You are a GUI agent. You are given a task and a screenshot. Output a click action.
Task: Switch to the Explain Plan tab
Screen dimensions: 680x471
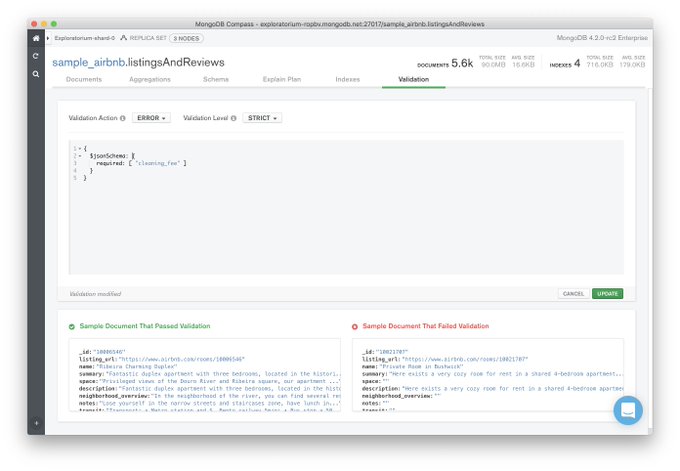pyautogui.click(x=282, y=79)
